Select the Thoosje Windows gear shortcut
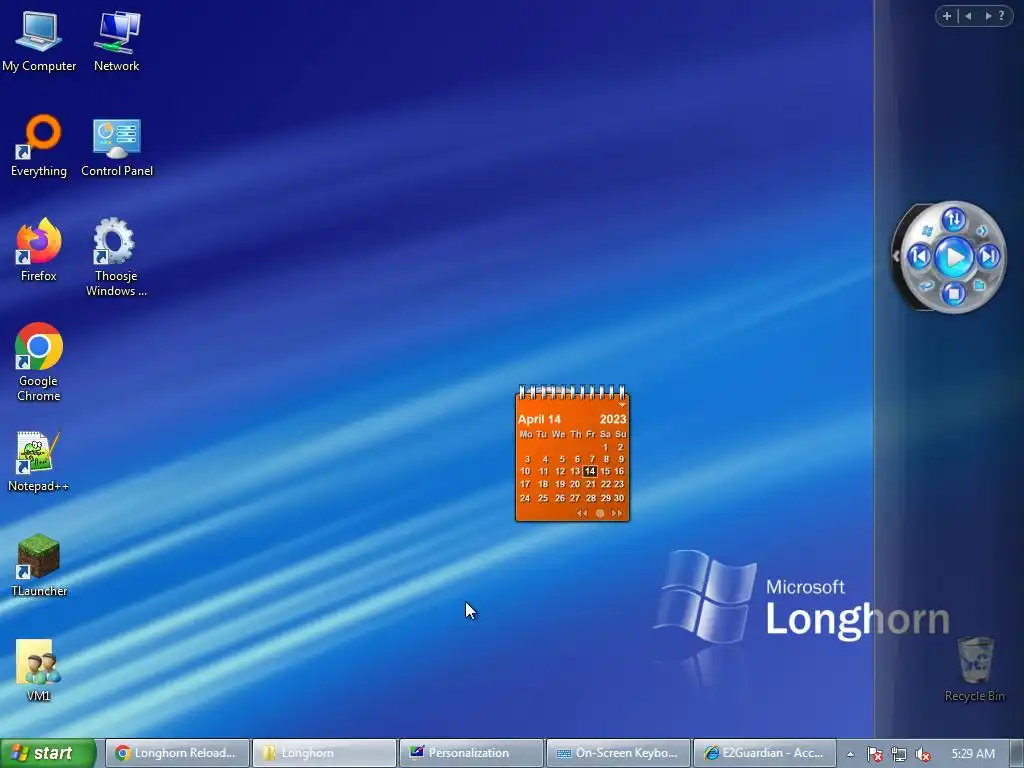 (x=116, y=257)
